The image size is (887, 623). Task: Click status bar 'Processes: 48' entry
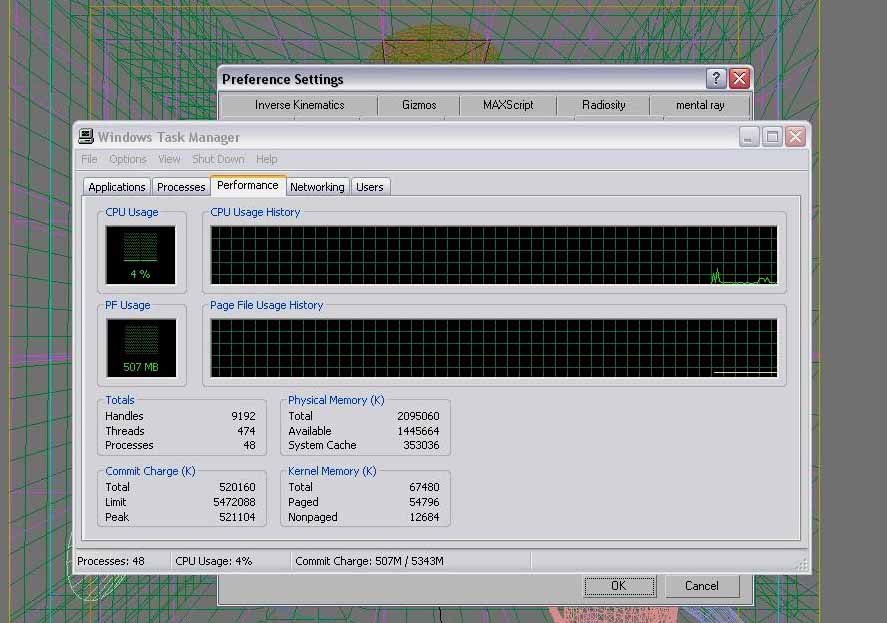111,561
